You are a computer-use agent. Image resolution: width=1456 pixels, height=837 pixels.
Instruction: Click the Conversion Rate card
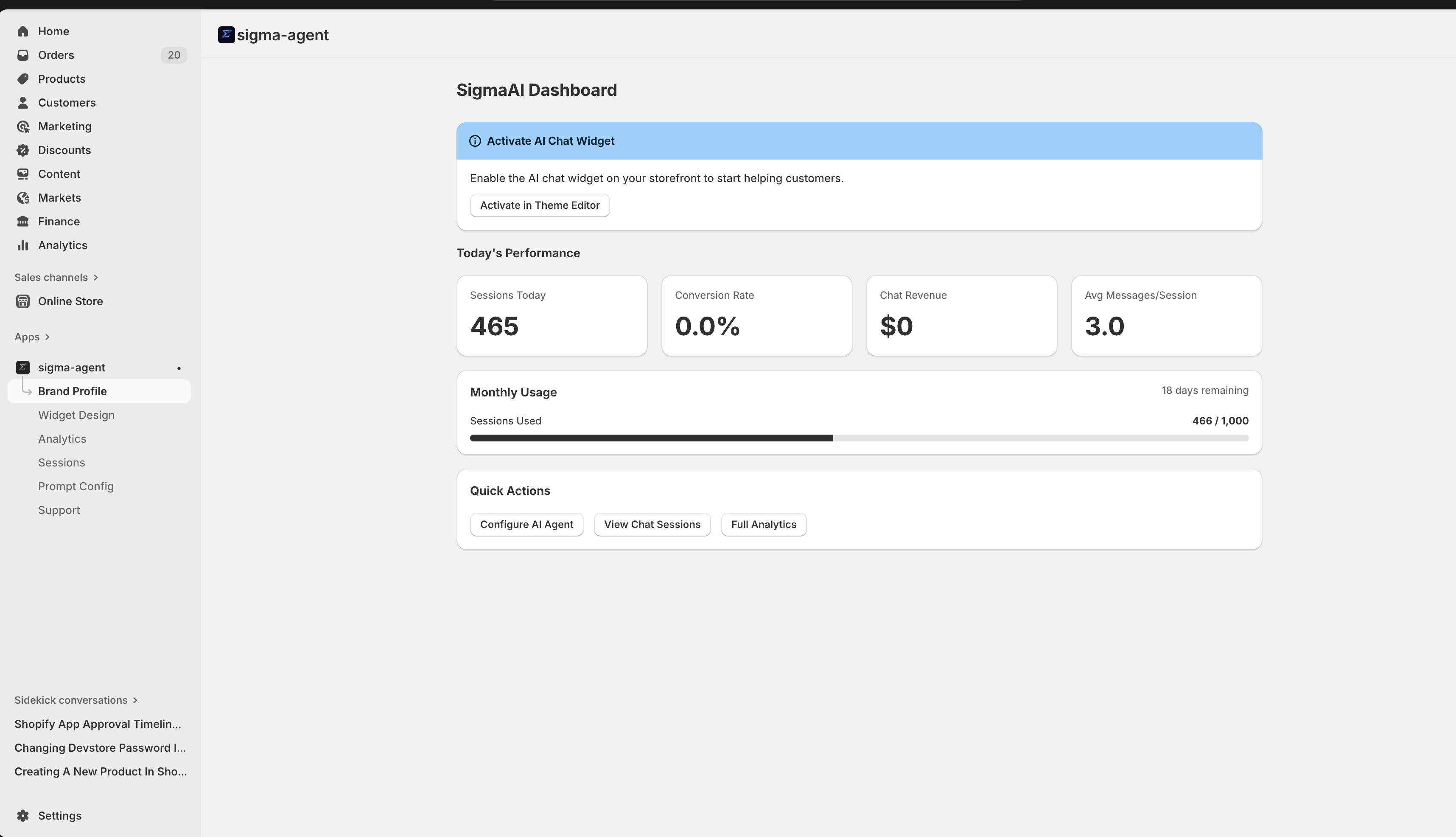[x=757, y=316]
